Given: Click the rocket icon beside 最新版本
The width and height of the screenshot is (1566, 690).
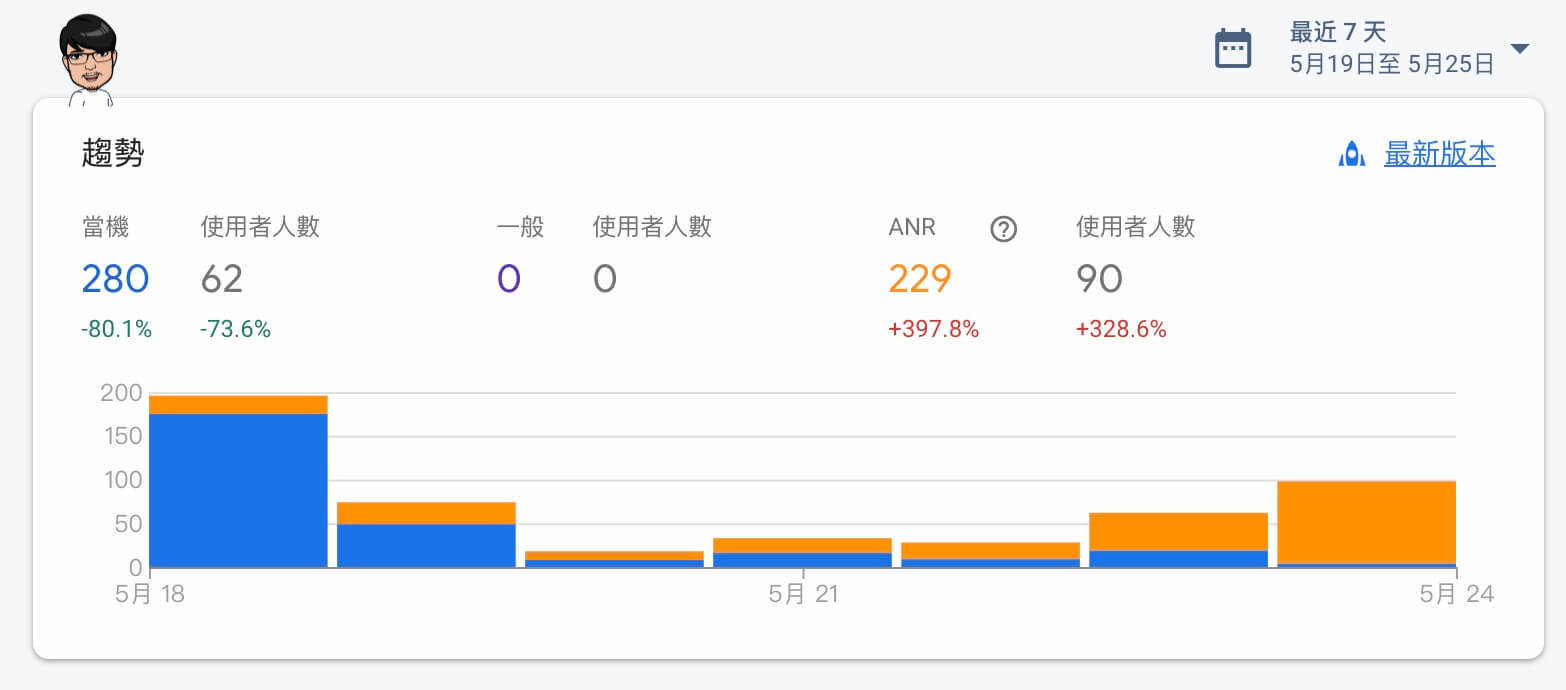Looking at the screenshot, I should pos(1351,154).
